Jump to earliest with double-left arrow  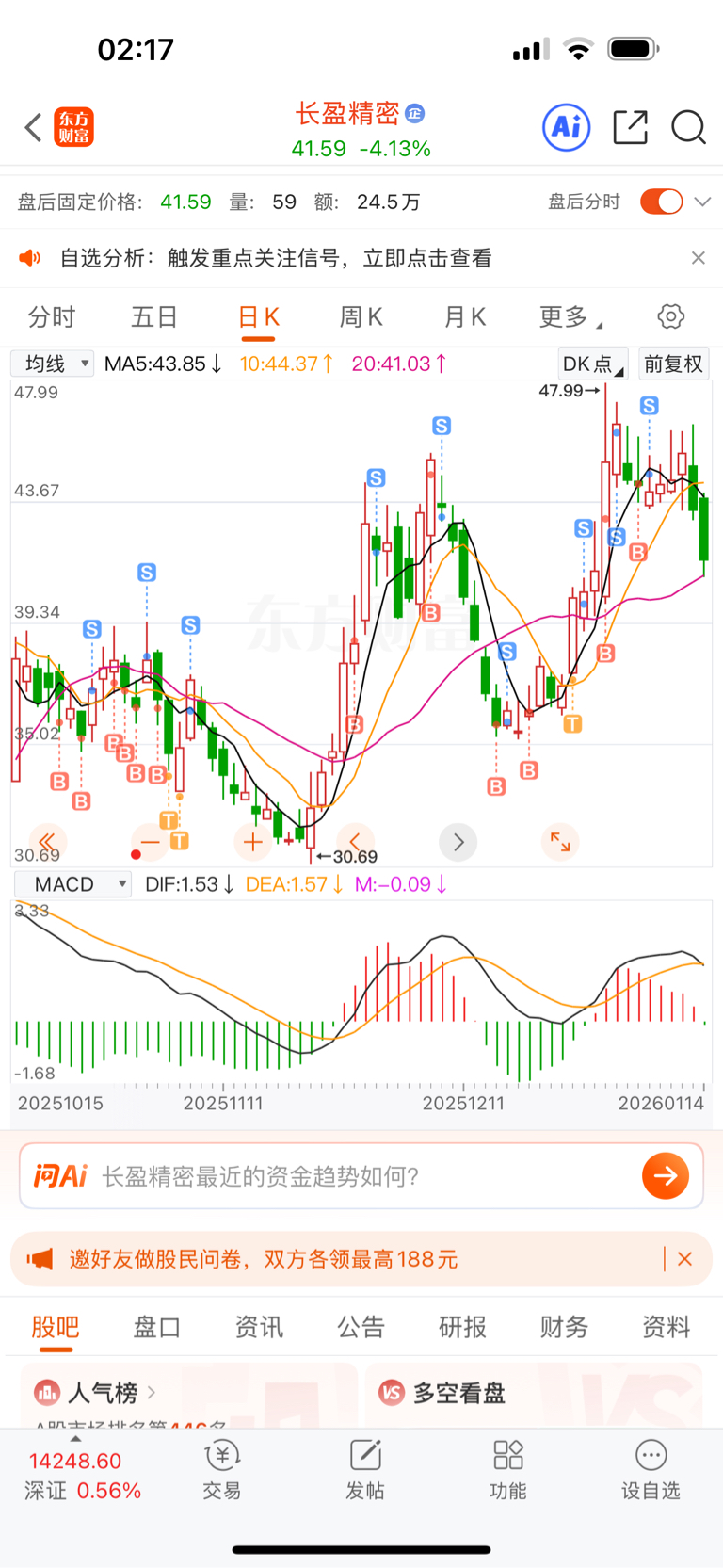point(47,842)
